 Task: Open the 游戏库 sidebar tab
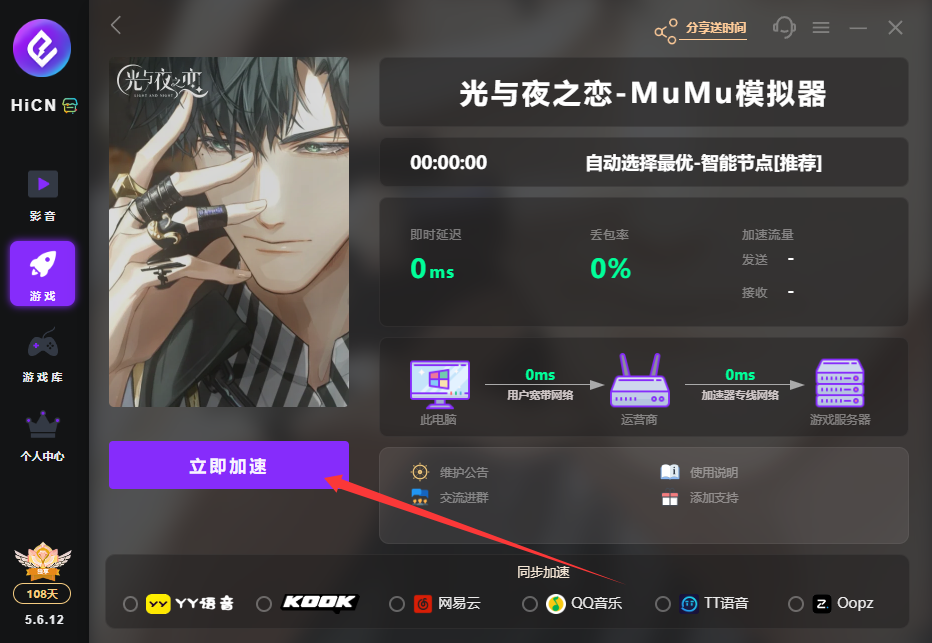point(43,355)
